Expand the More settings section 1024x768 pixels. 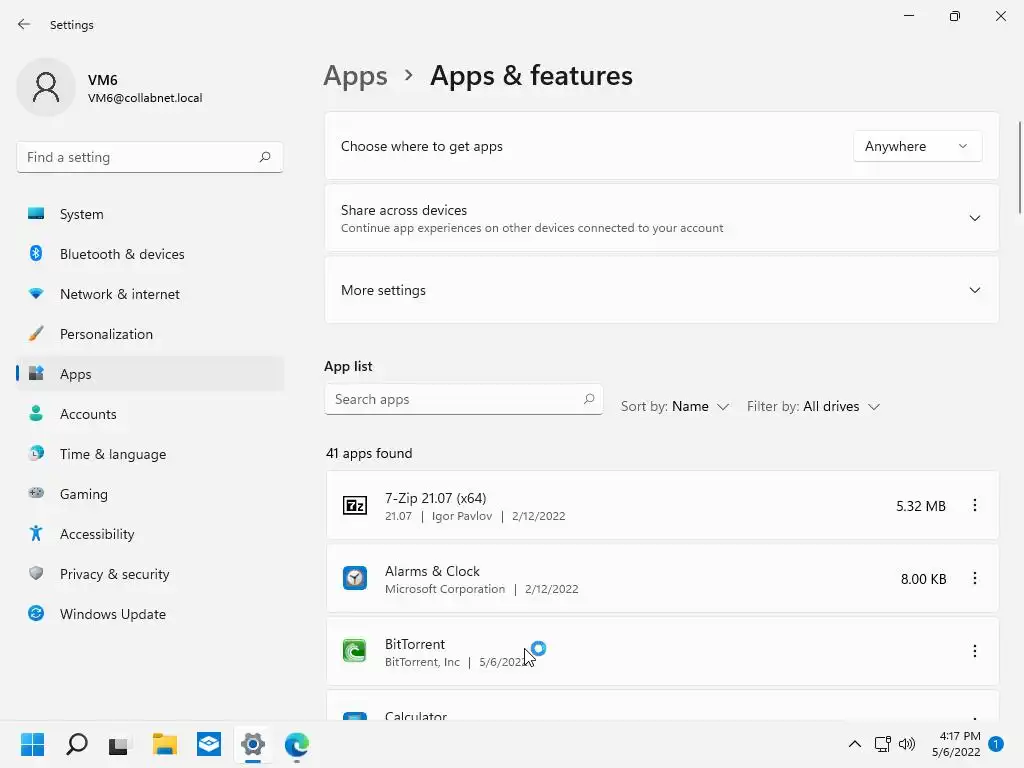974,290
